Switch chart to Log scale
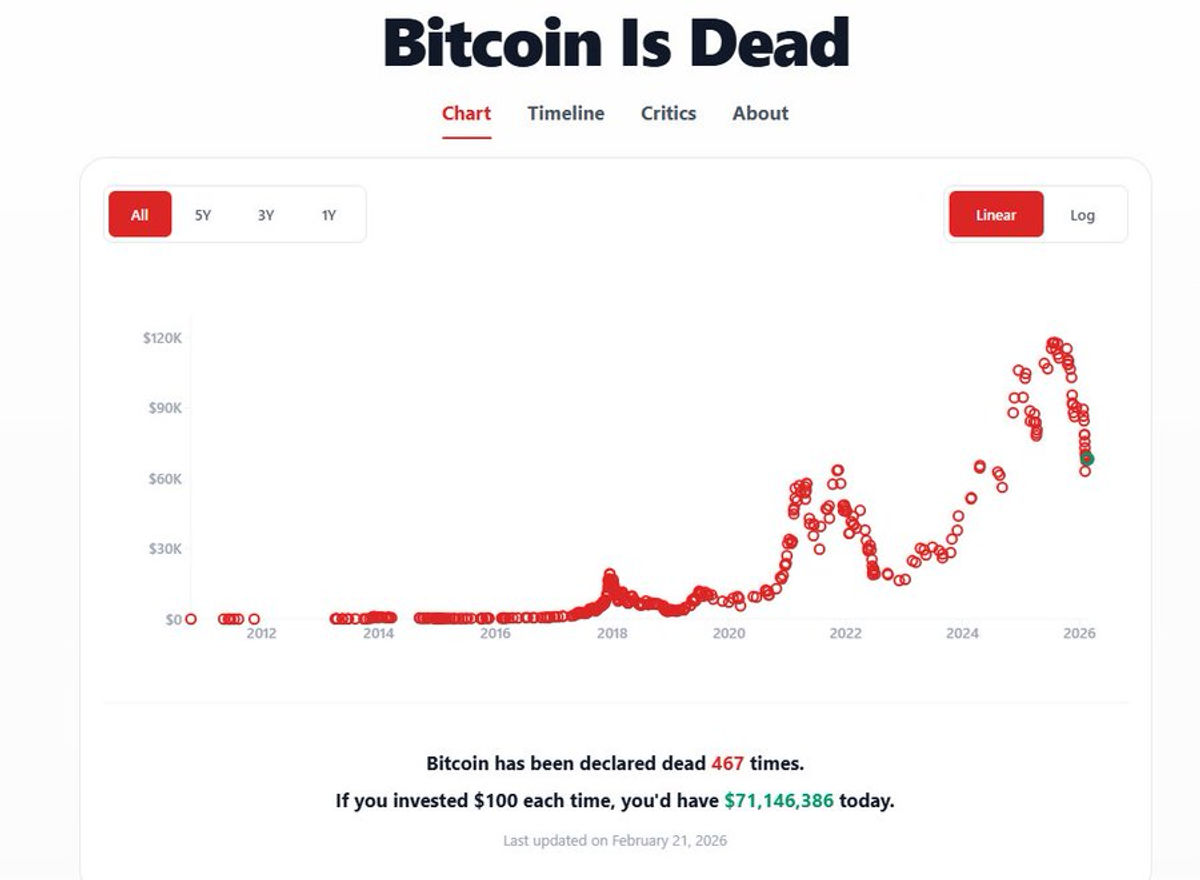 [x=1082, y=214]
